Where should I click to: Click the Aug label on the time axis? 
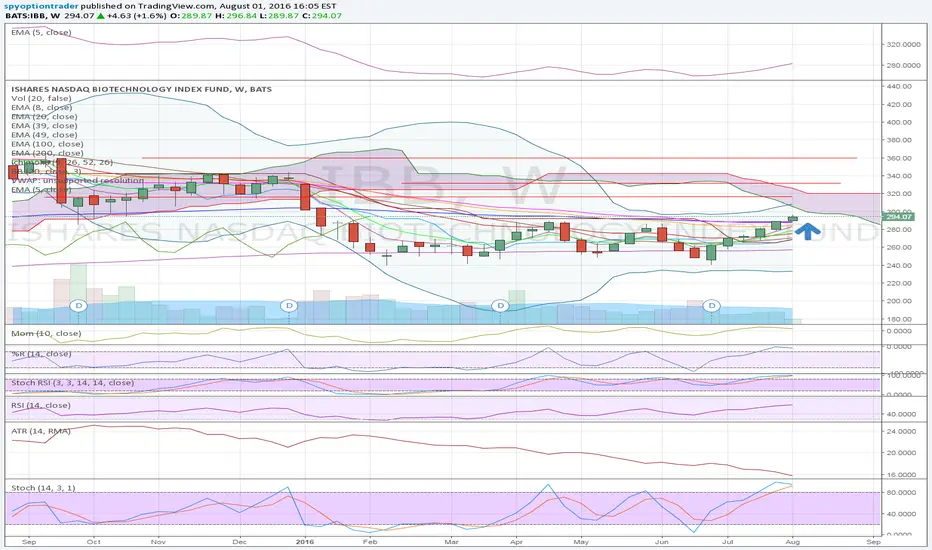tap(793, 542)
